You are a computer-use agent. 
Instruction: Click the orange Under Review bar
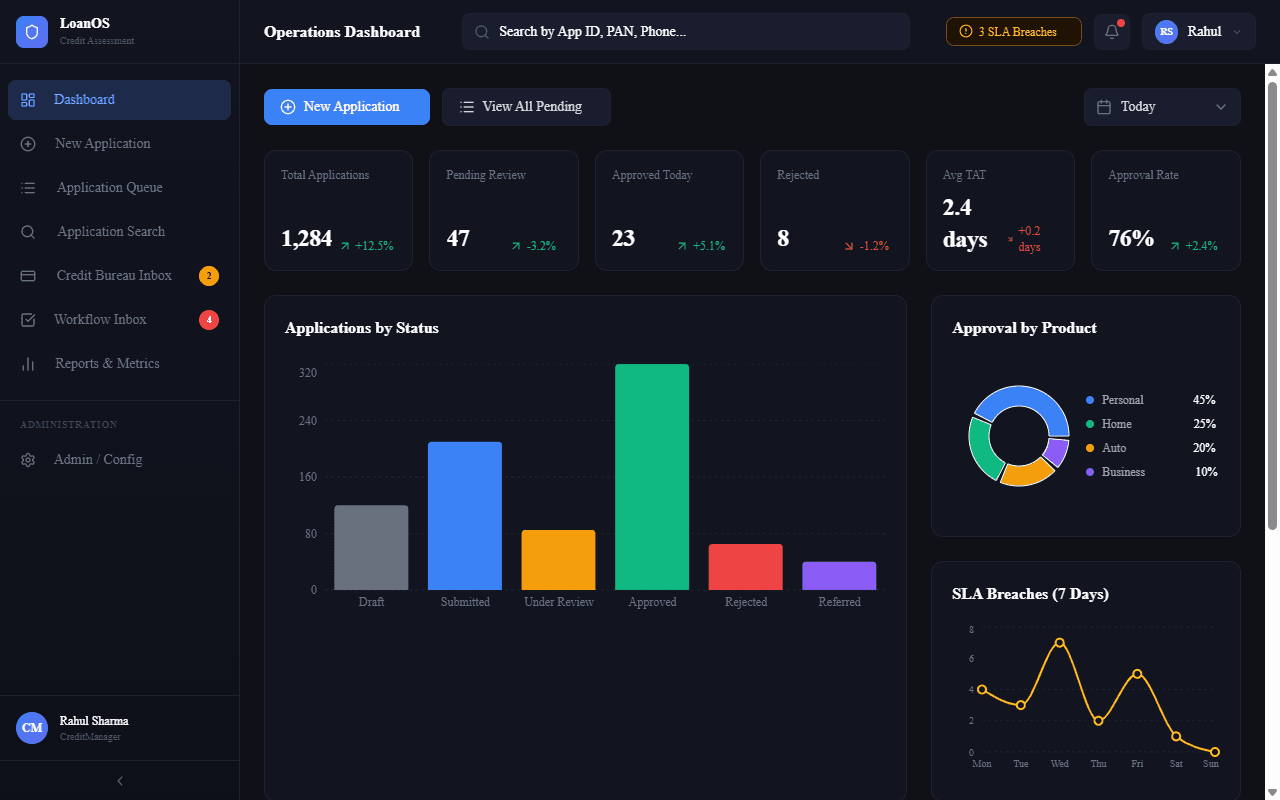tap(558, 560)
